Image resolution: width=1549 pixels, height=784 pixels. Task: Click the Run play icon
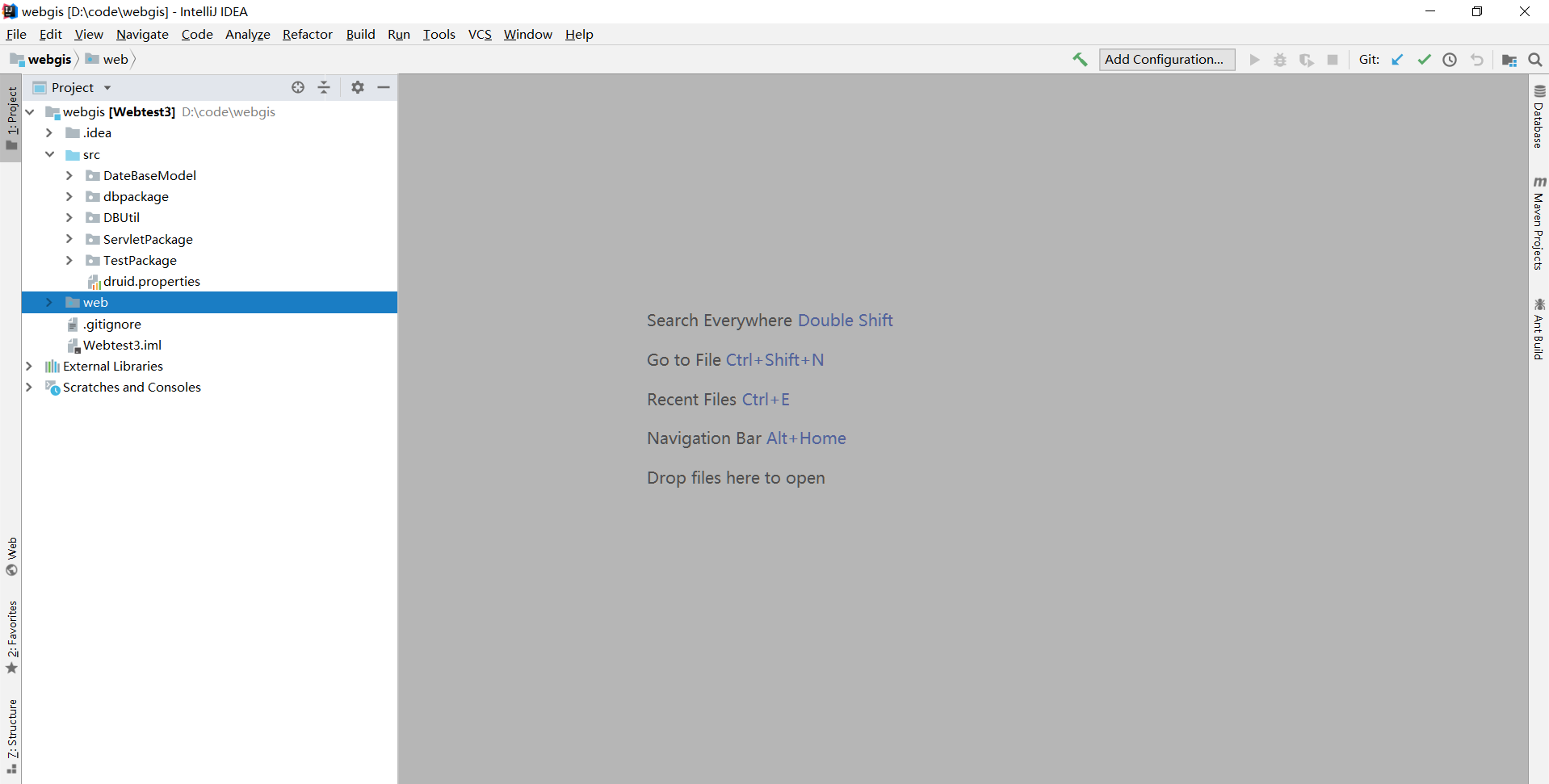pos(1254,60)
